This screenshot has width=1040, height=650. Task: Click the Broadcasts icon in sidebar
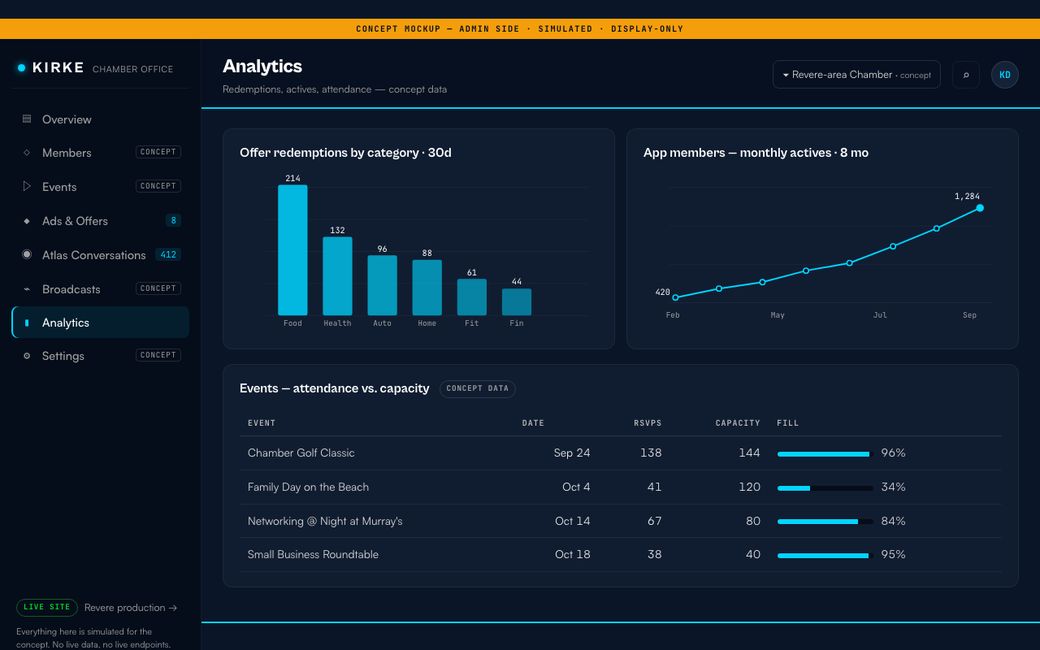tap(27, 289)
